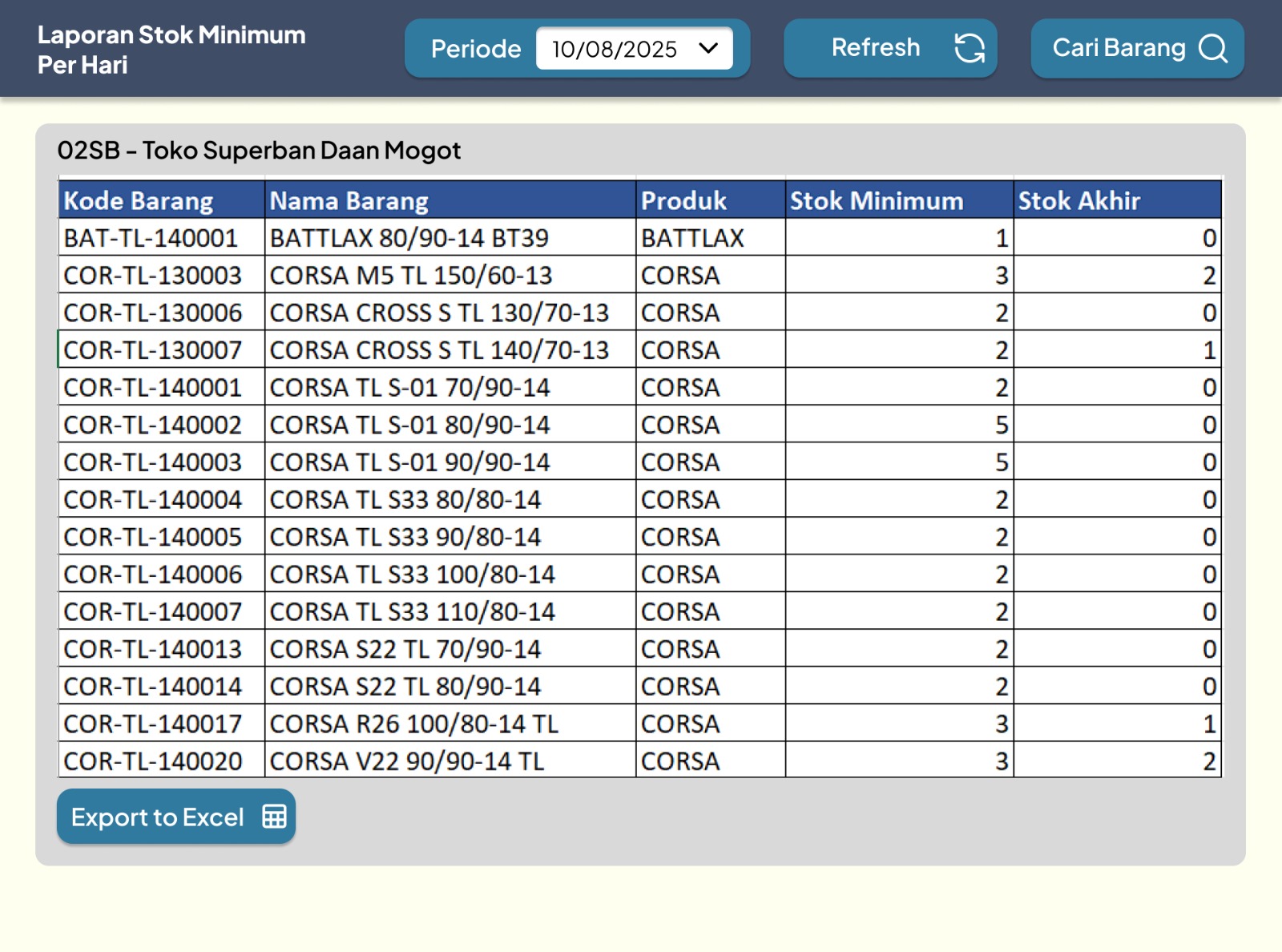
Task: Click the Refresh button label
Action: [x=876, y=47]
